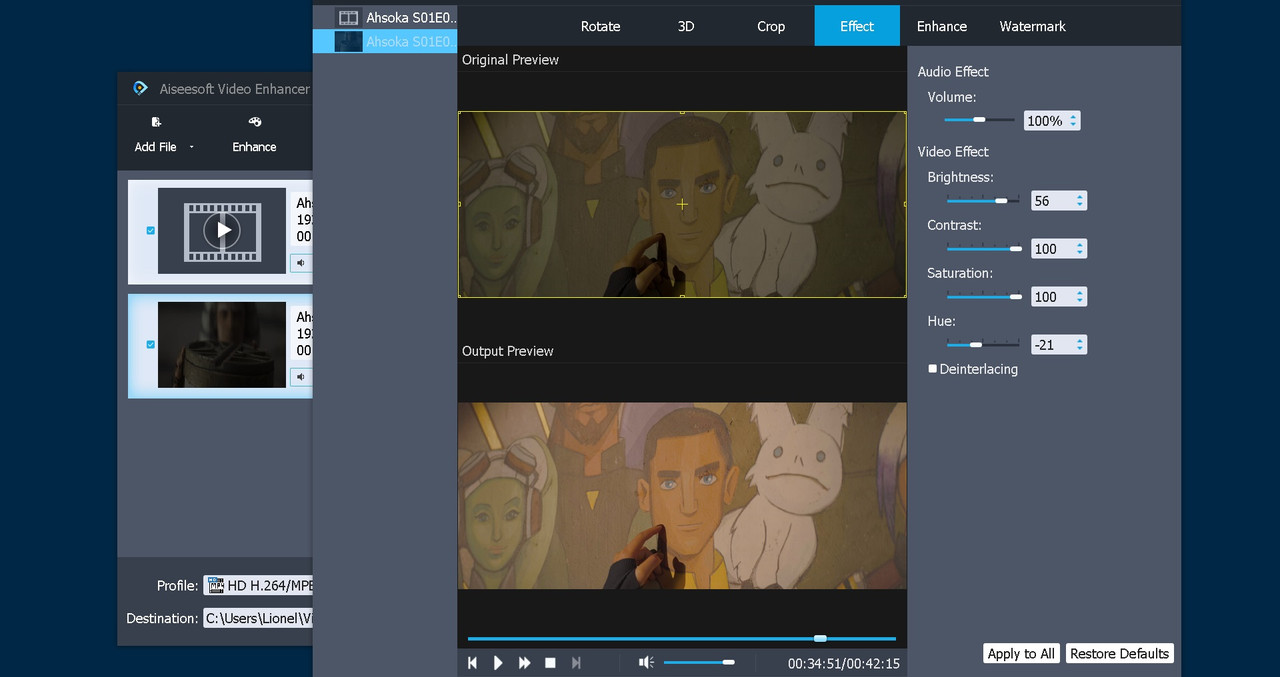The width and height of the screenshot is (1280, 677).
Task: Fast forward the preview
Action: tap(524, 663)
